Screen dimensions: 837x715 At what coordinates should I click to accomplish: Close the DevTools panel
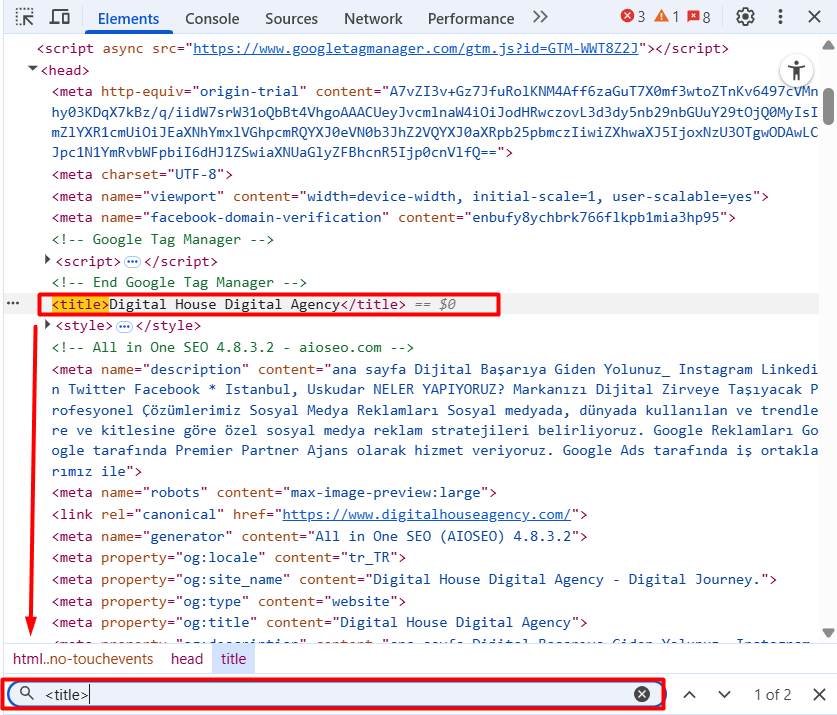(x=815, y=17)
